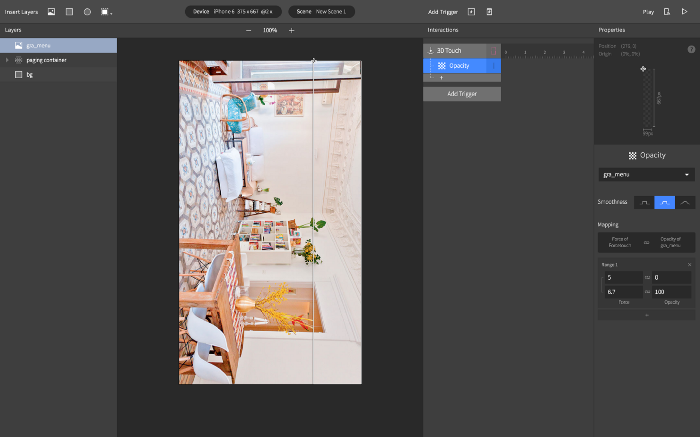Screen dimensions: 700x437
Task: Add response with plus under Opacity
Action: 442,78
